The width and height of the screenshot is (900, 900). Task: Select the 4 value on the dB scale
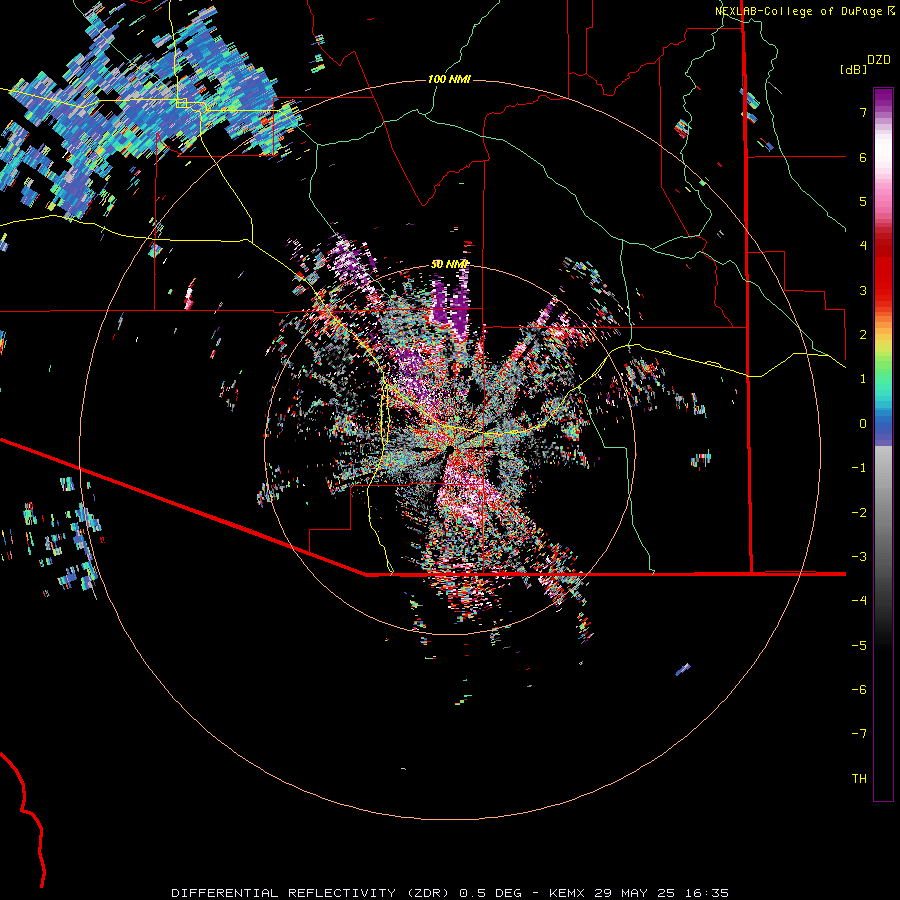click(x=863, y=246)
